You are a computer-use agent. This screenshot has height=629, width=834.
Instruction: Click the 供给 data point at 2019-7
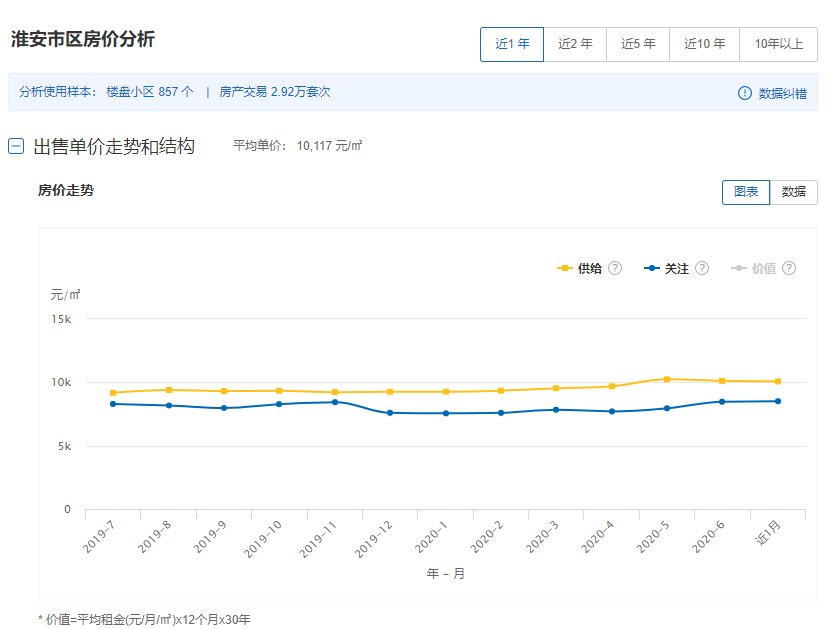coord(113,393)
